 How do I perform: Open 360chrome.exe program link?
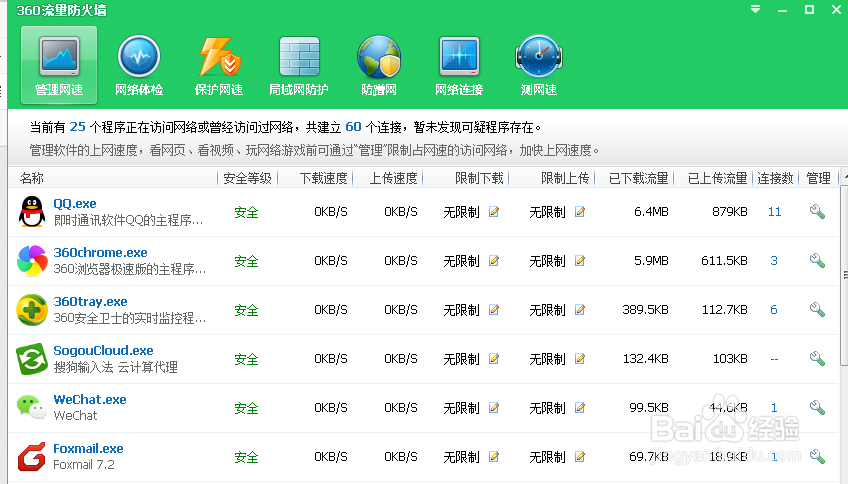coord(100,253)
